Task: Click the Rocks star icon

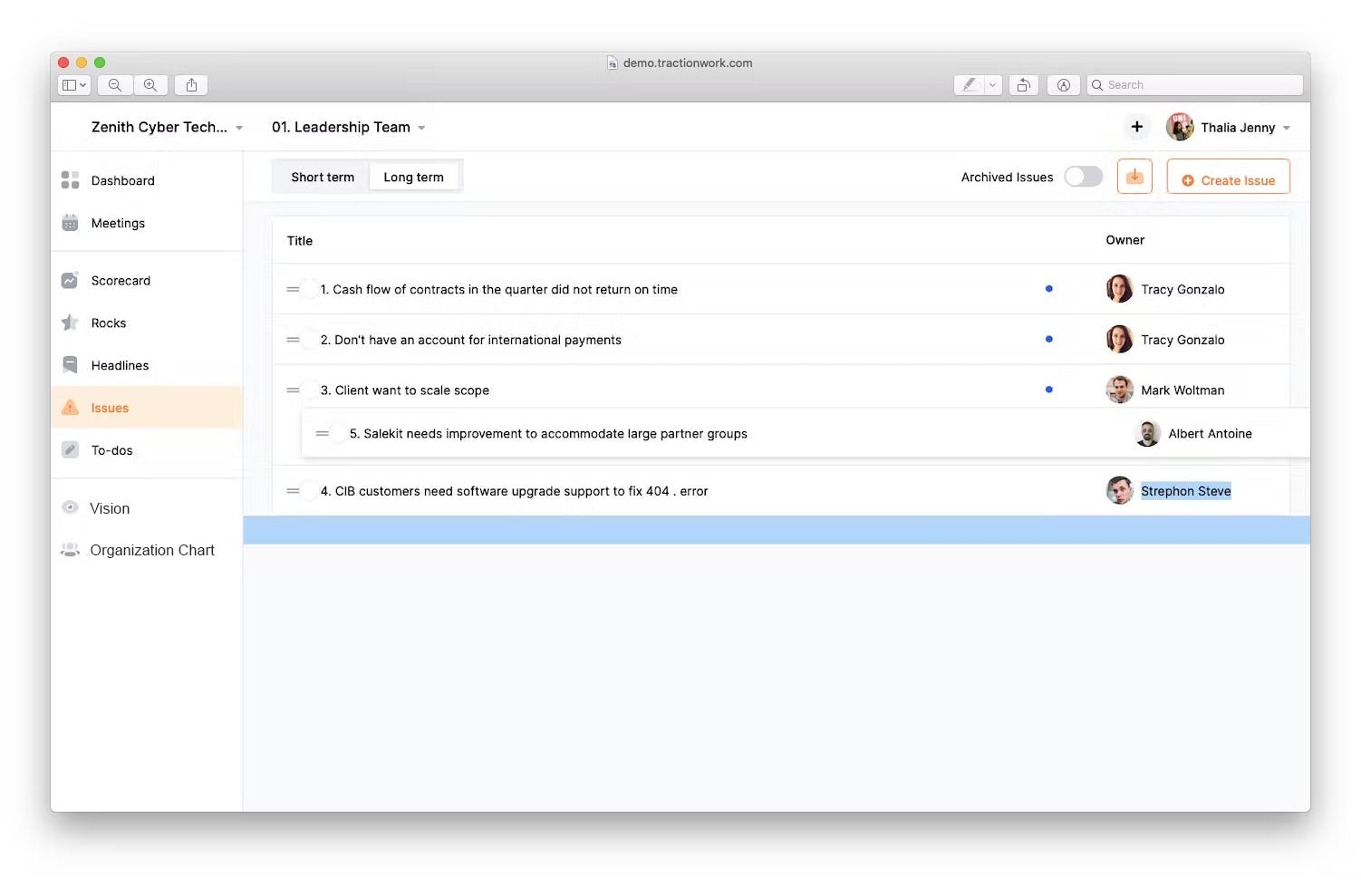Action: click(70, 323)
